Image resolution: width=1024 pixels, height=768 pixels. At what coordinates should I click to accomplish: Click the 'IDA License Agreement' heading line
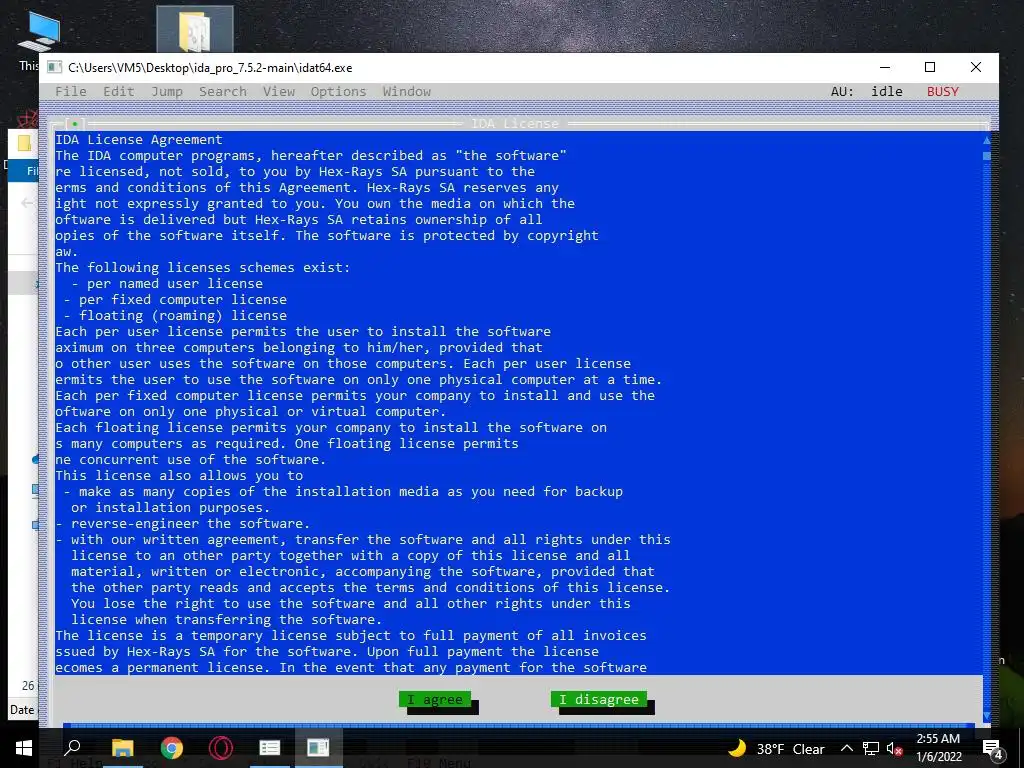(138, 139)
